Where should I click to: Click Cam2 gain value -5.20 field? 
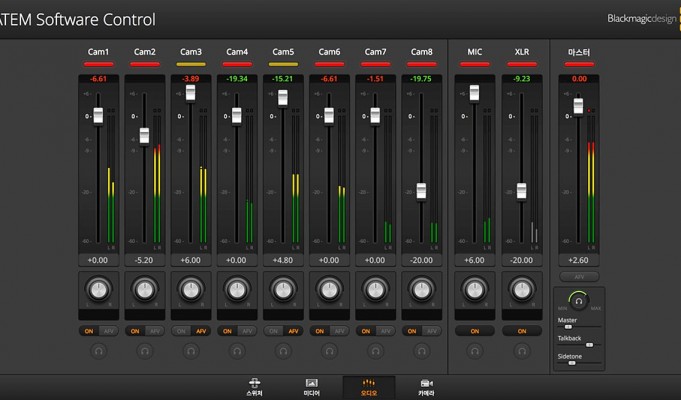click(x=144, y=260)
